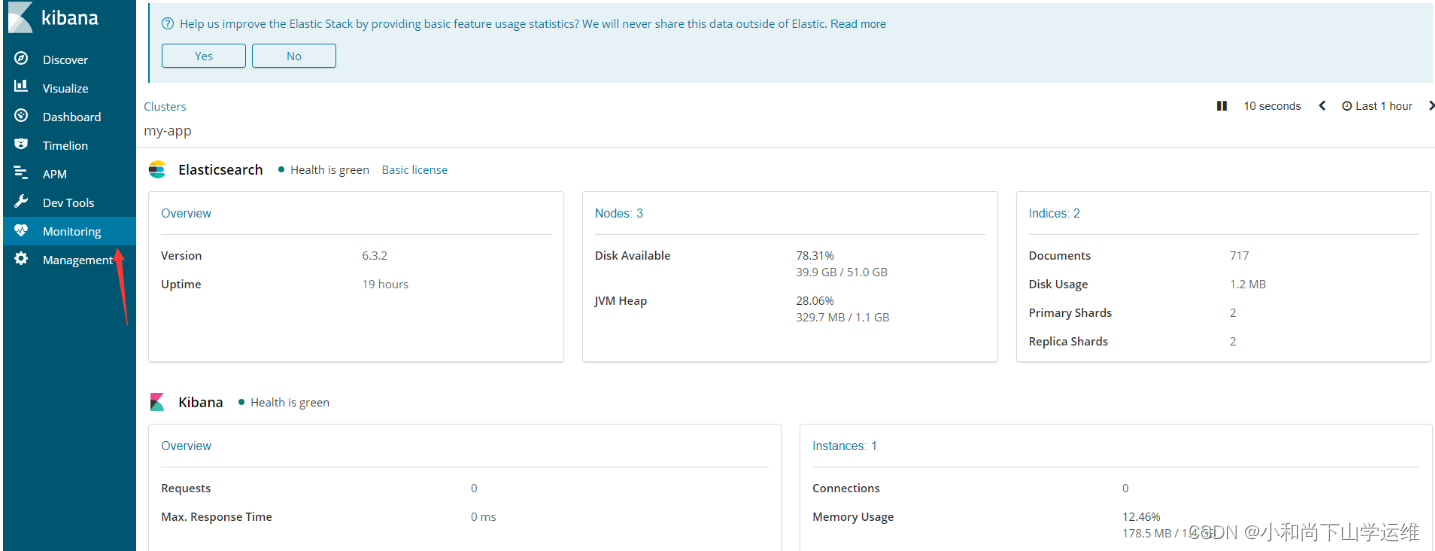Go to previous time range arrow
1435x551 pixels.
click(1322, 106)
